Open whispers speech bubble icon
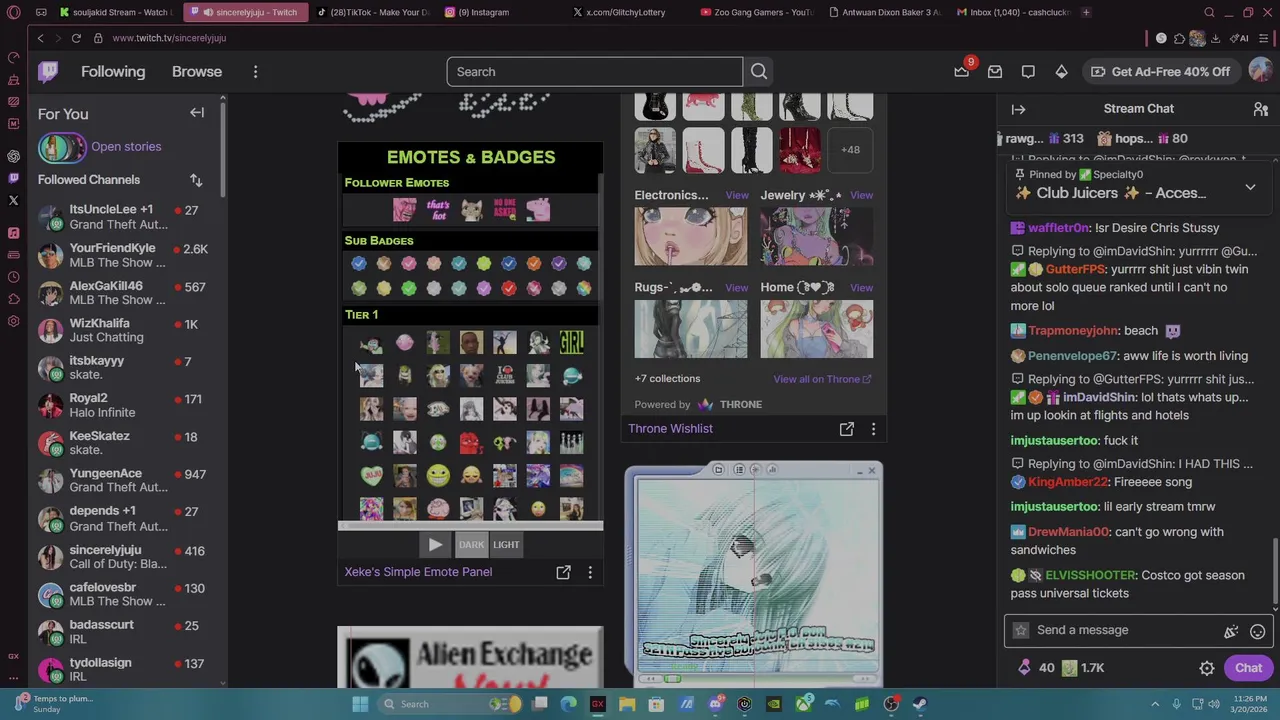Image resolution: width=1280 pixels, height=720 pixels. coord(1028,72)
